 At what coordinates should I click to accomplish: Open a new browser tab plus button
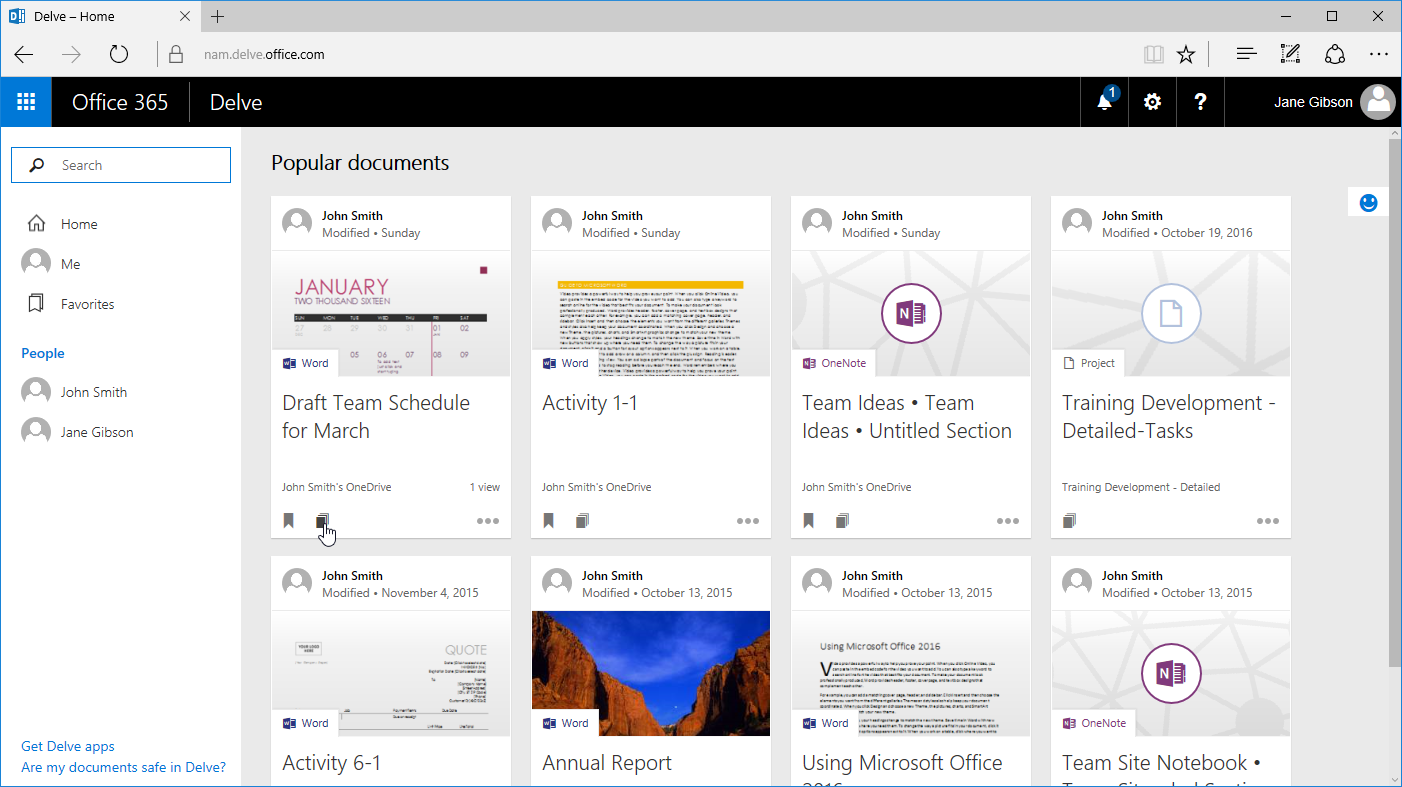click(x=218, y=16)
